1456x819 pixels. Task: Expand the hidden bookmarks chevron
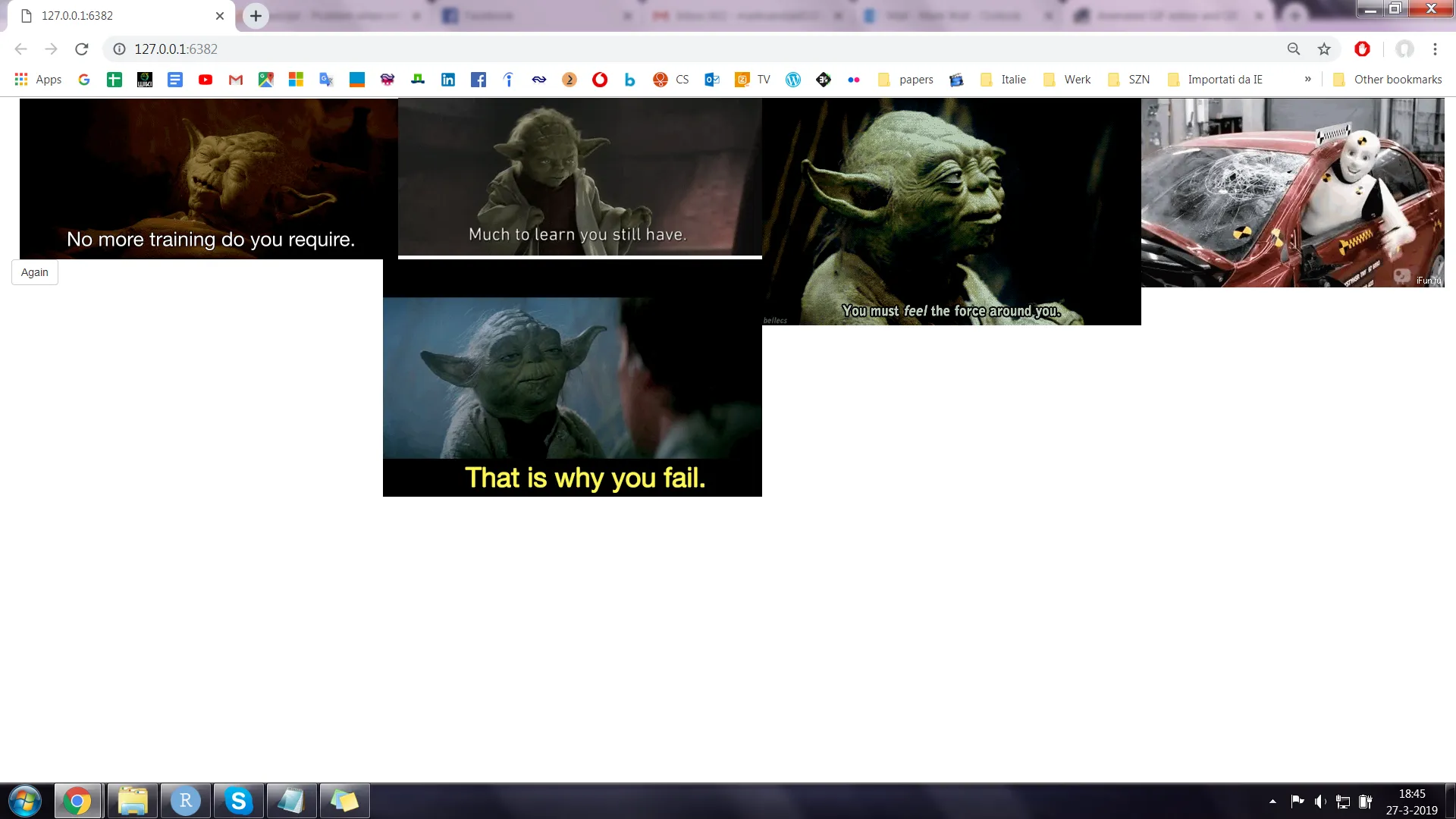[1307, 79]
